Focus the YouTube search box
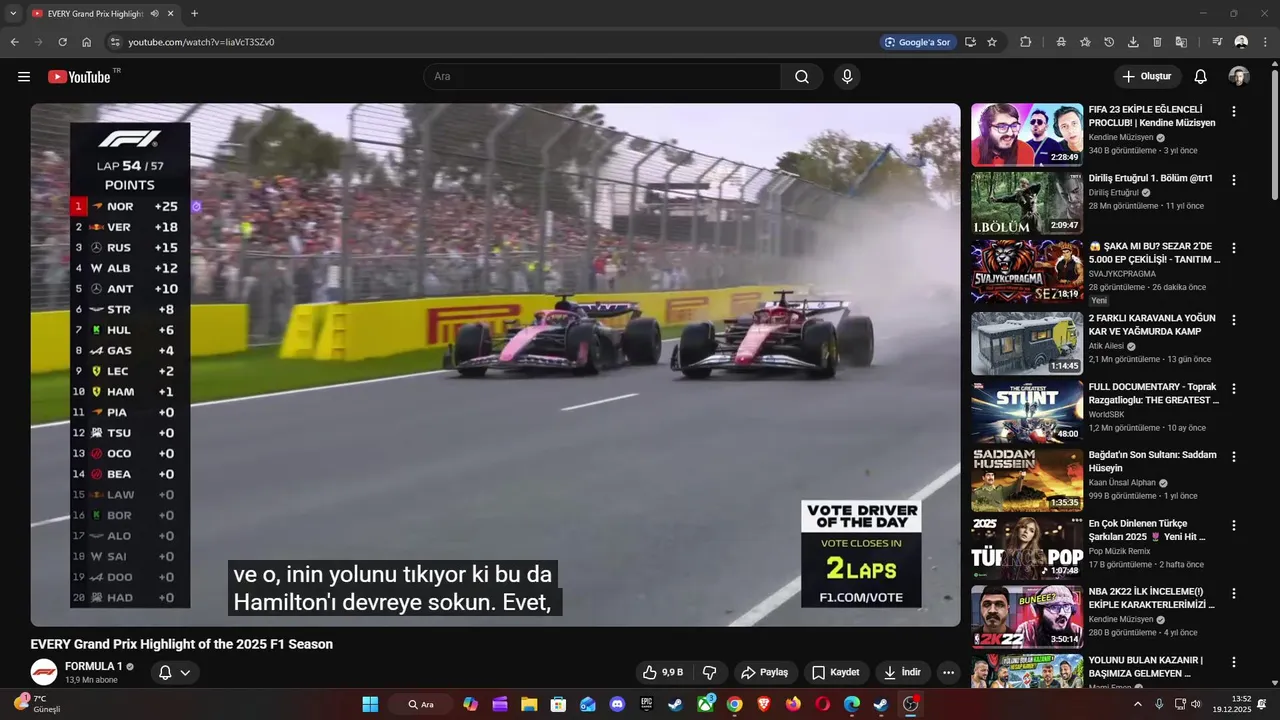 tap(602, 77)
